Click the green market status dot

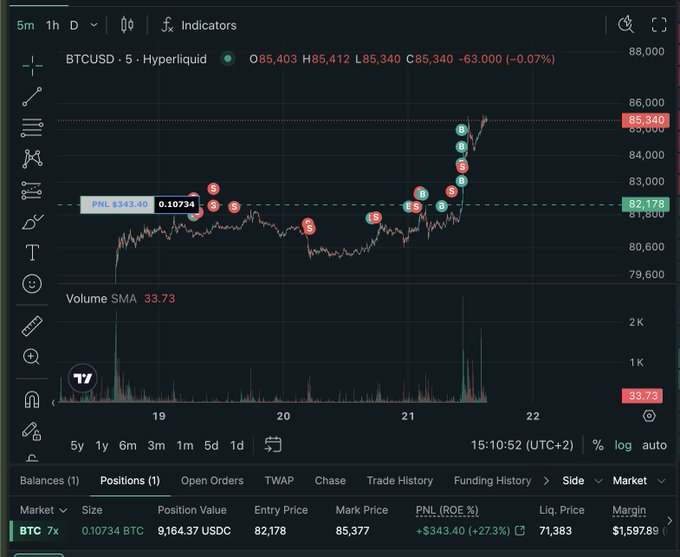click(x=228, y=59)
